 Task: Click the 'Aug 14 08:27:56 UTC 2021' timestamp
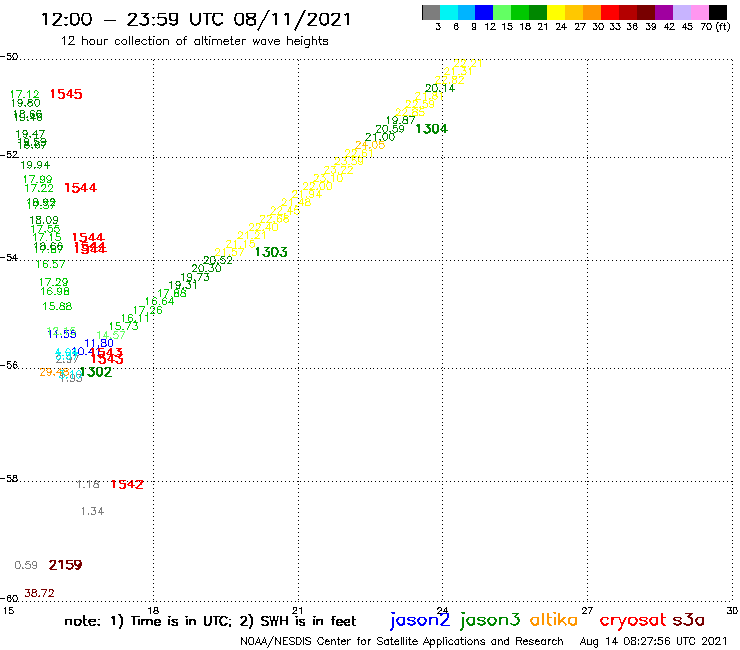[653, 641]
